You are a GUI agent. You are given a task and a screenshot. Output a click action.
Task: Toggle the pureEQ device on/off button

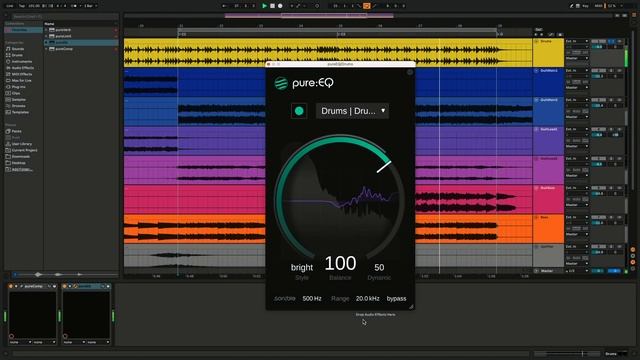point(64,287)
